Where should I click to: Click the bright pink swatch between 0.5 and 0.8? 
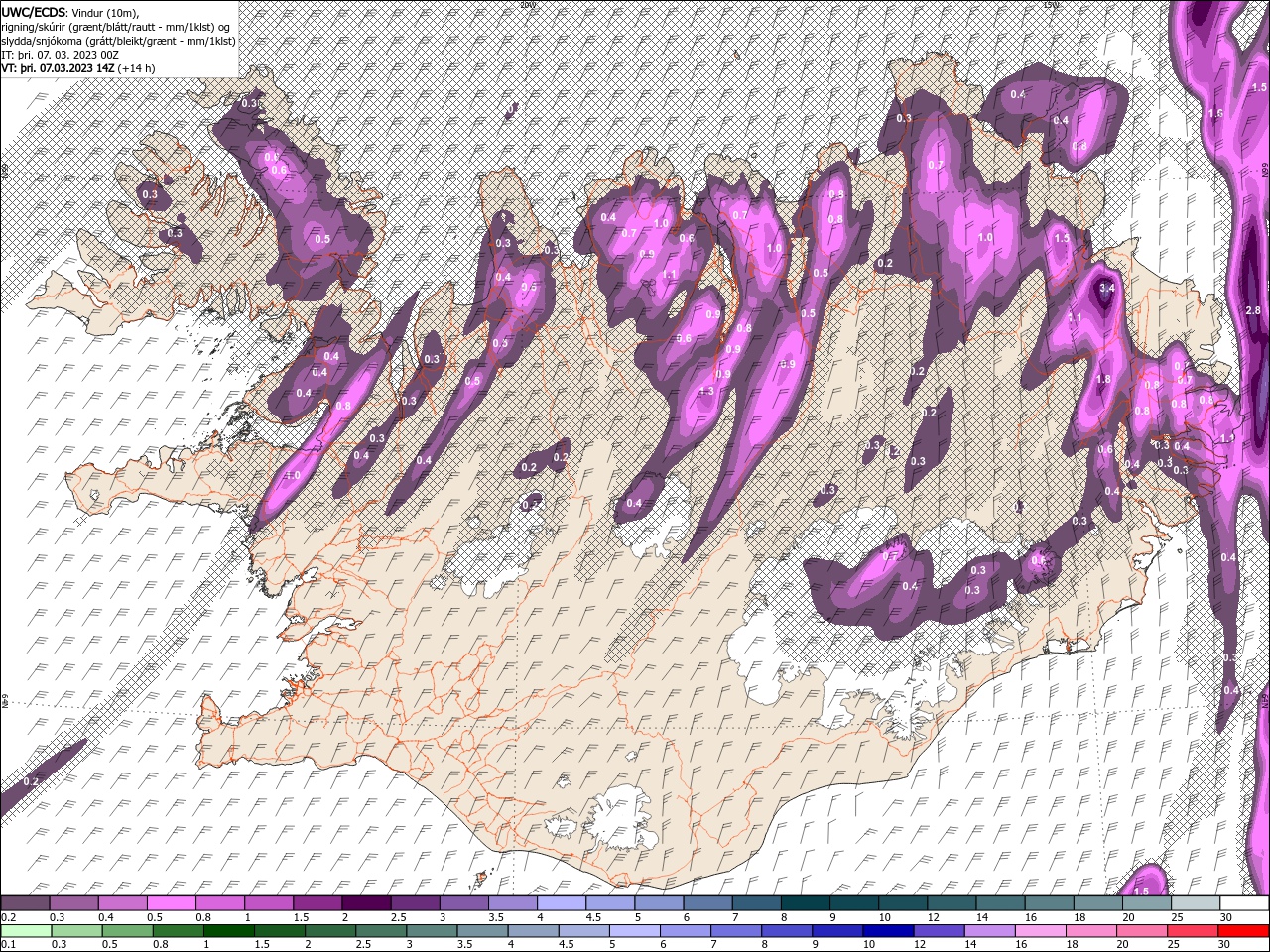(171, 903)
